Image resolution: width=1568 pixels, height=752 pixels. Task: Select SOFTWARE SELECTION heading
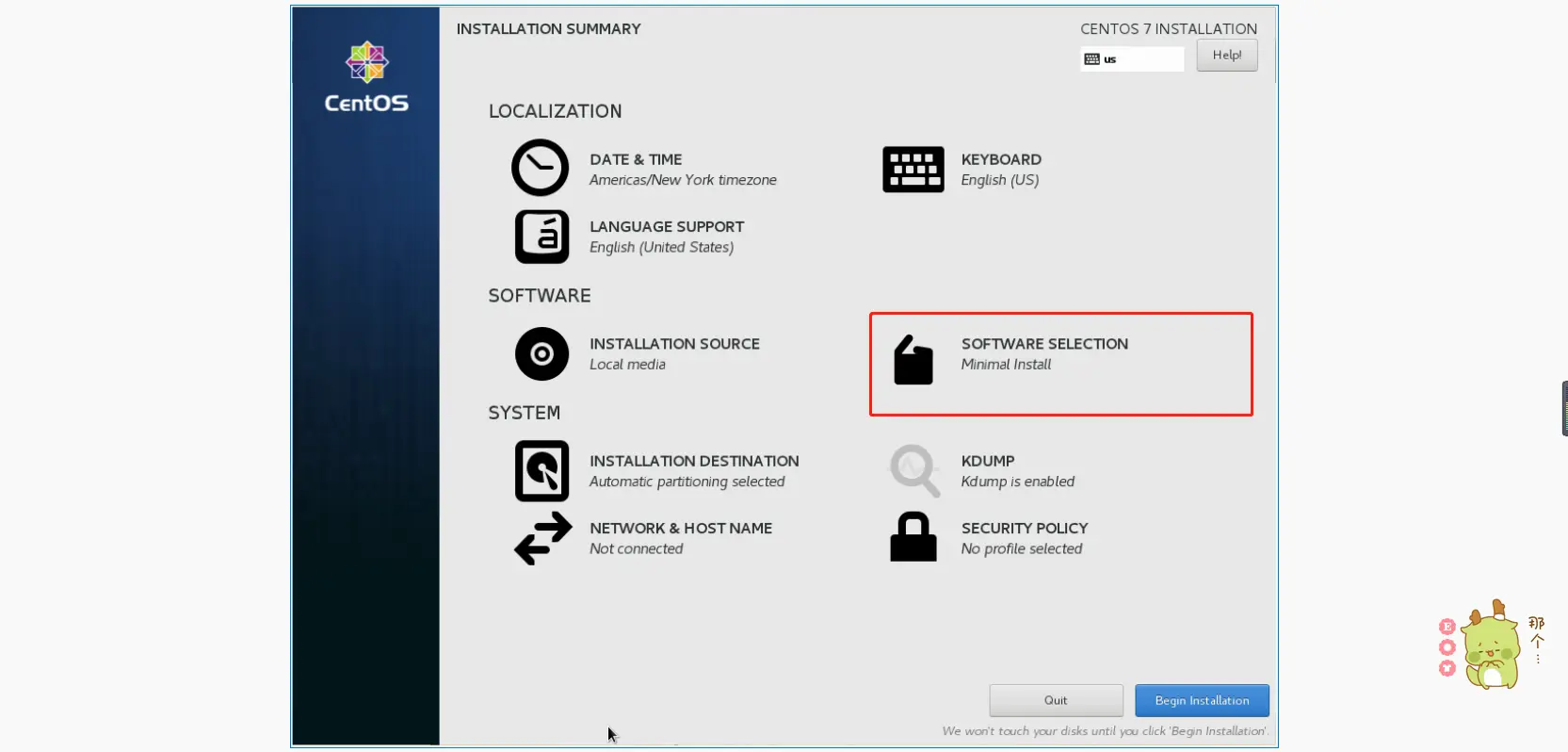coord(1044,344)
